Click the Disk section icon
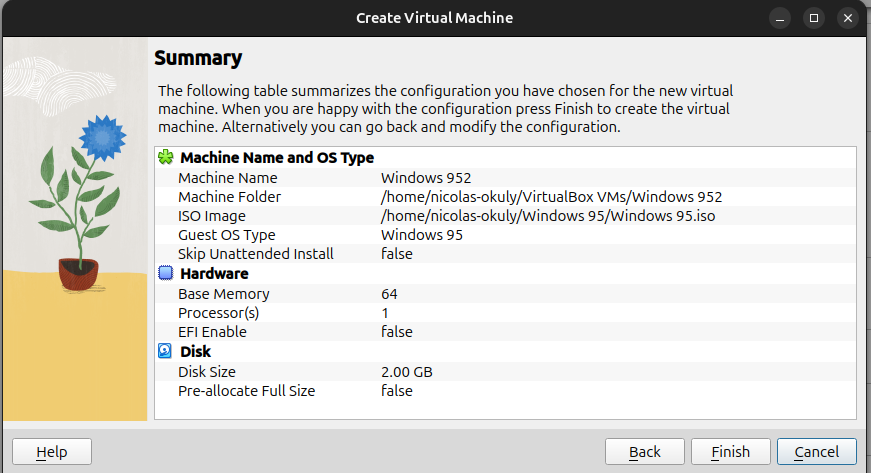The height and width of the screenshot is (473, 871). click(x=165, y=351)
